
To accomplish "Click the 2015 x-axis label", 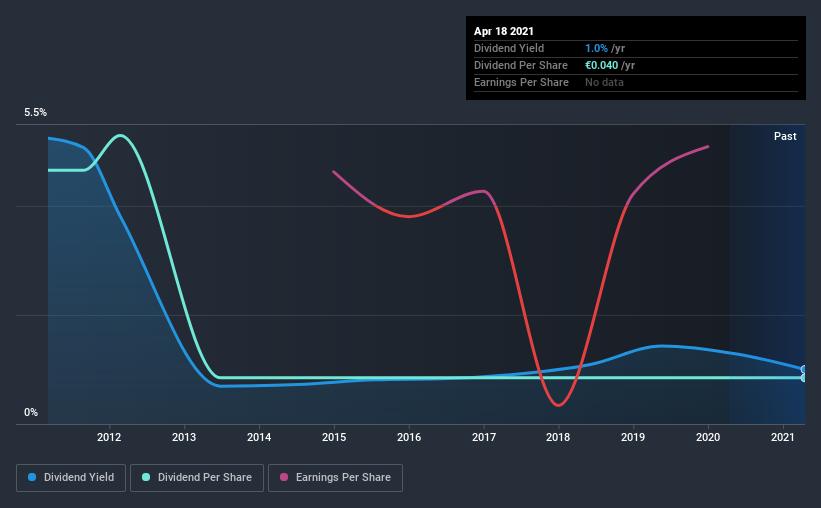I will [x=334, y=437].
